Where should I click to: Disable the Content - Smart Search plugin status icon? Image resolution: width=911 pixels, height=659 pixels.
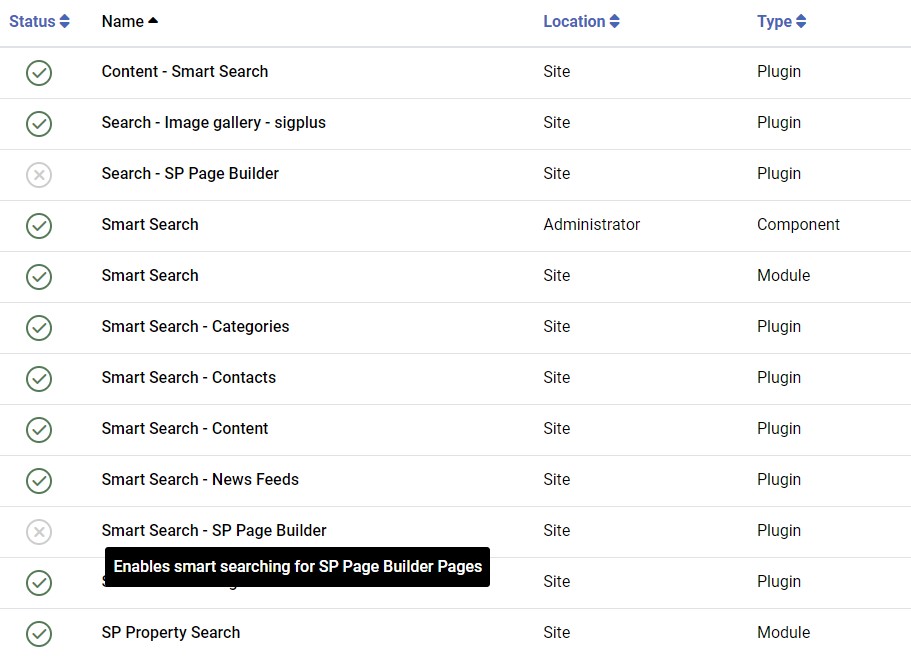coord(39,72)
